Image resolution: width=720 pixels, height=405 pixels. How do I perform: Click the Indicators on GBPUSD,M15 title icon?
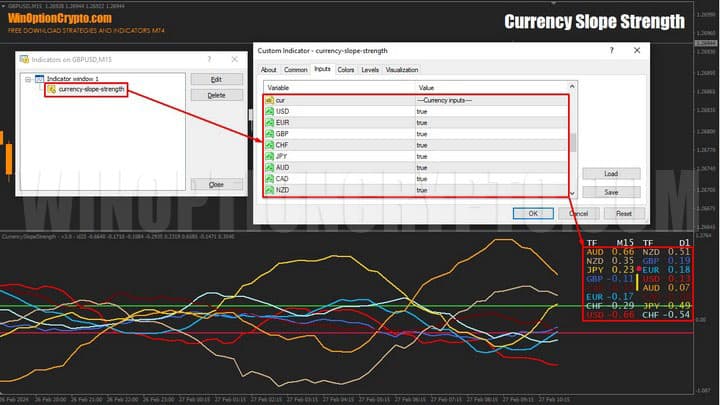(x=24, y=59)
